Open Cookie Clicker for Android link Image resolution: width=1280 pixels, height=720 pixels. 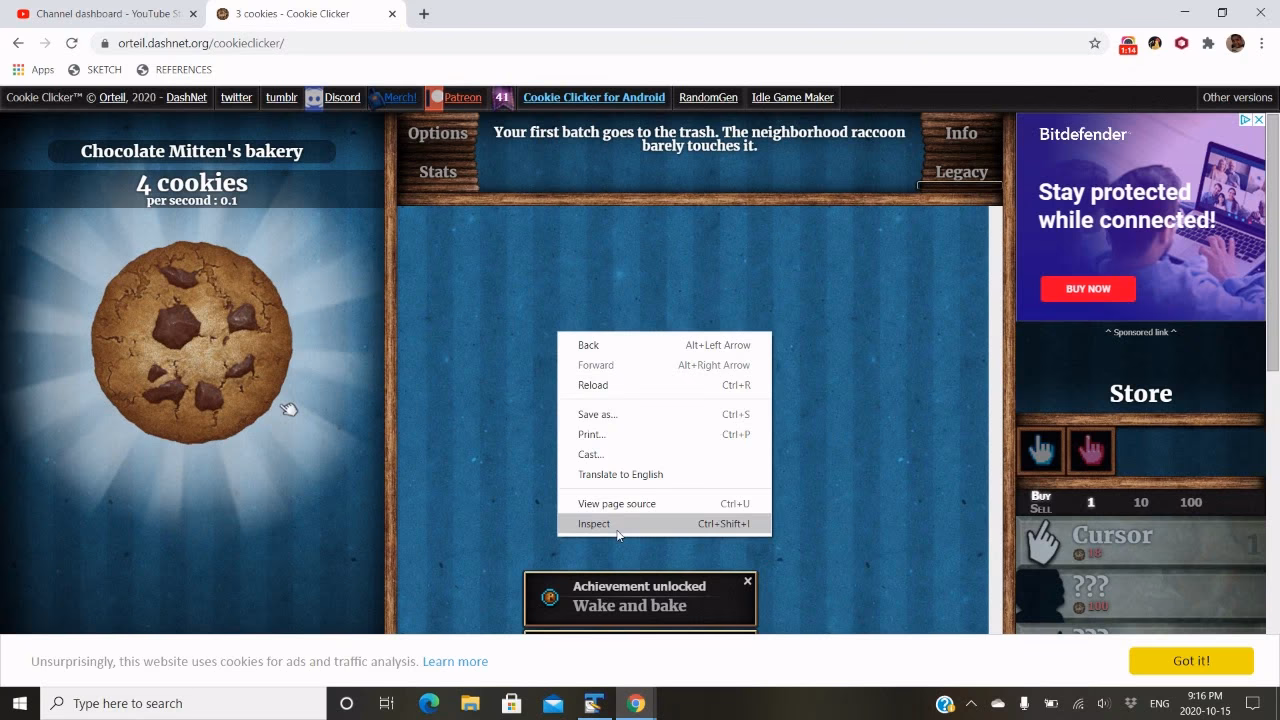coord(594,97)
